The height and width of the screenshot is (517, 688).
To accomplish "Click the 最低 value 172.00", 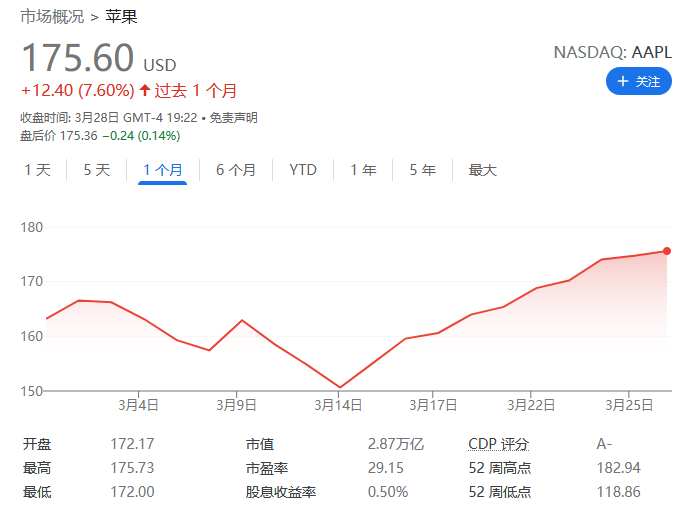I will click(x=132, y=492).
